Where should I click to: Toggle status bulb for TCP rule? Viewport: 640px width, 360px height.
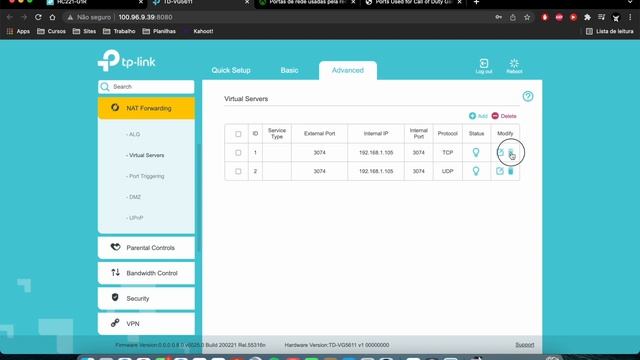[476, 152]
